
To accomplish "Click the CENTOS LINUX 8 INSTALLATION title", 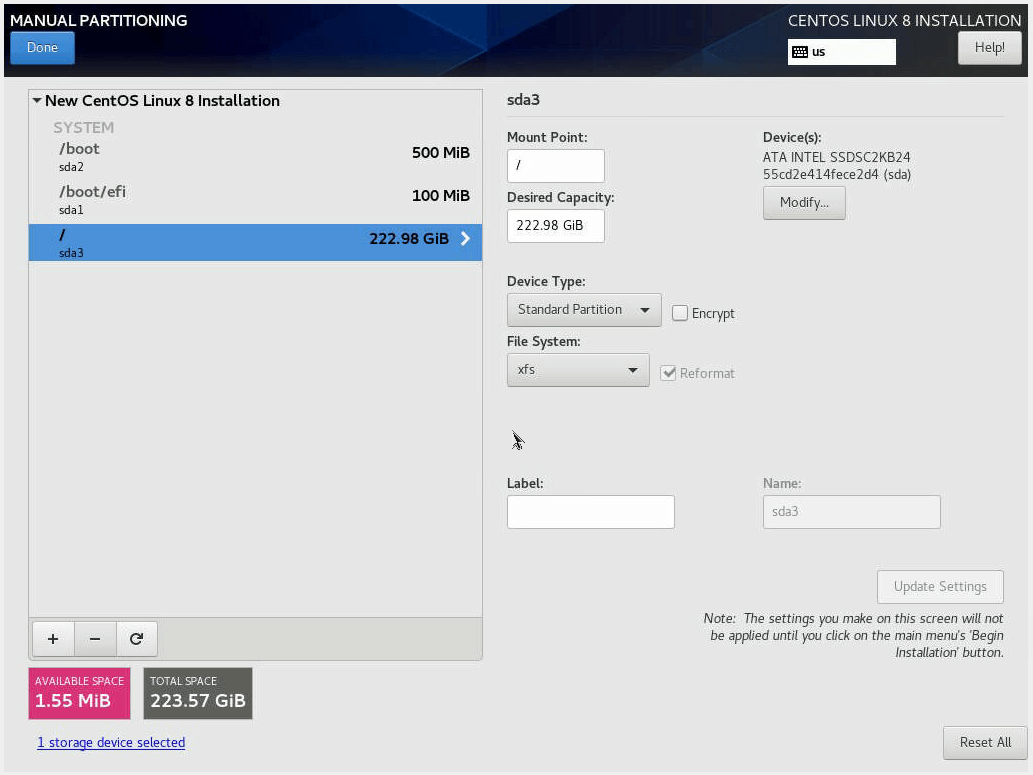I will click(905, 20).
